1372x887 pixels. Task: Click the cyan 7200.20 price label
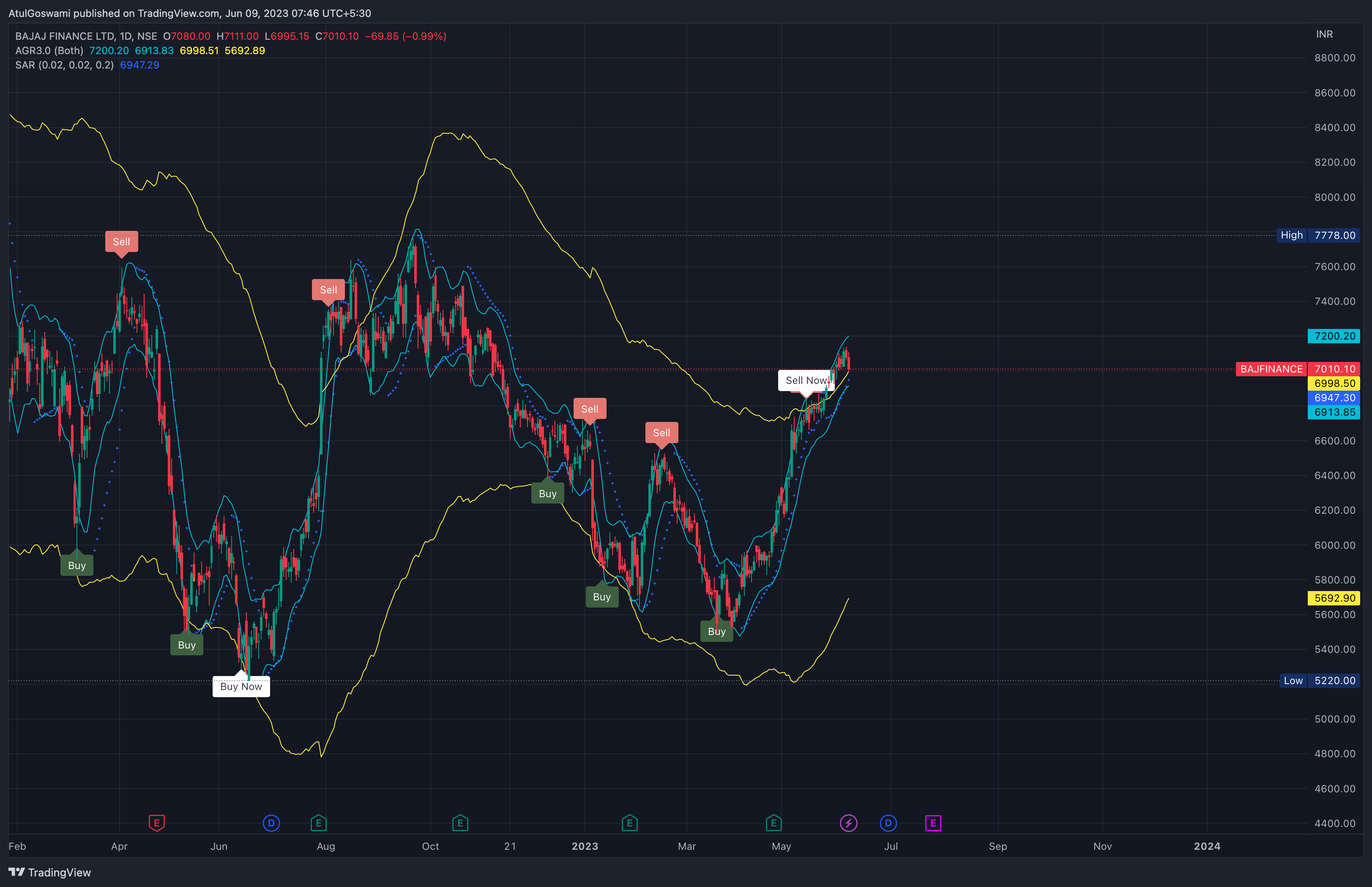[1334, 337]
